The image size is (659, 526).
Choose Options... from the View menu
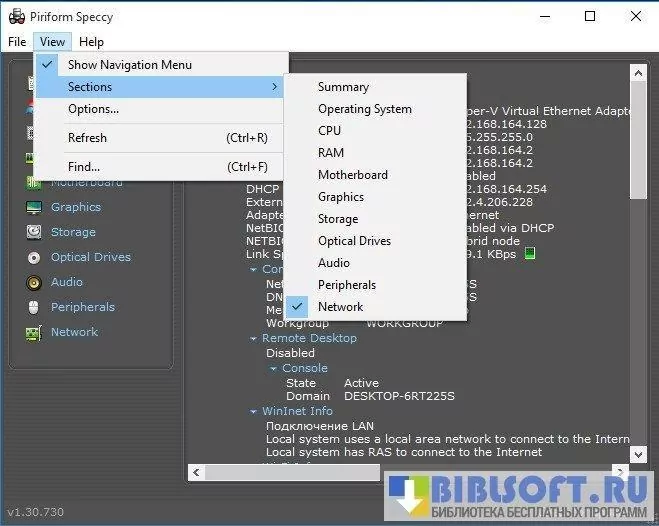93,109
